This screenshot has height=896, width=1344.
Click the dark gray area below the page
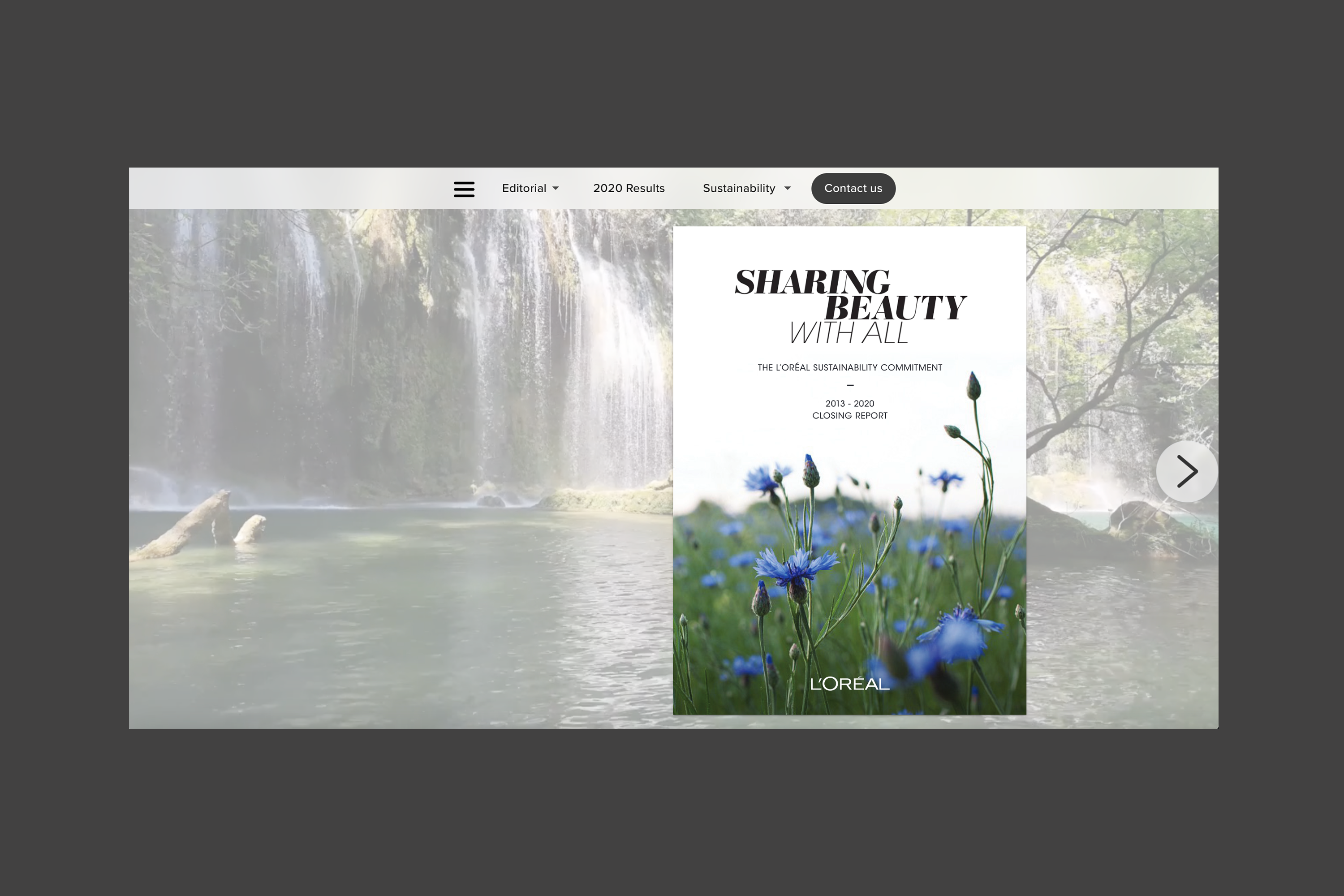[x=672, y=811]
